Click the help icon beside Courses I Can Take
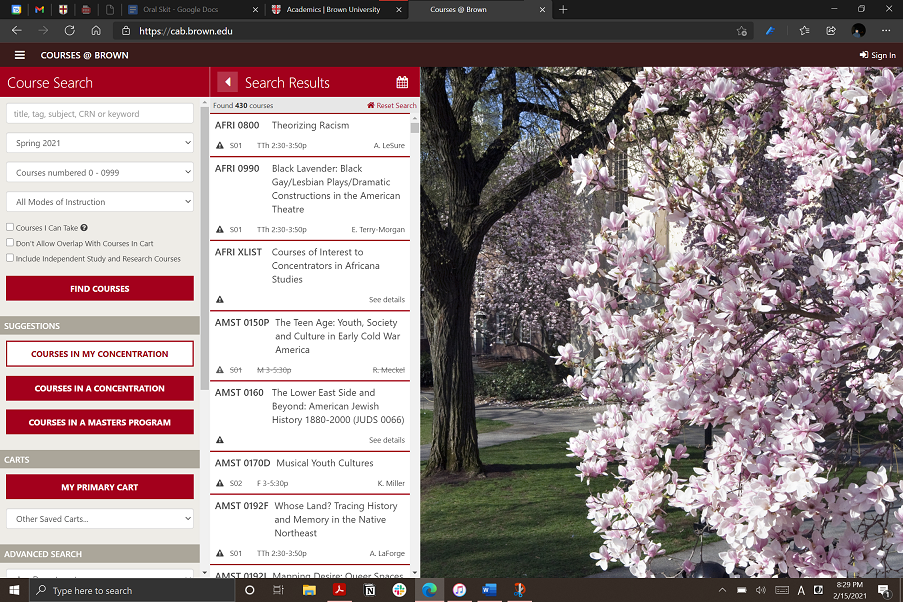The height and width of the screenshot is (602, 903). [84, 228]
